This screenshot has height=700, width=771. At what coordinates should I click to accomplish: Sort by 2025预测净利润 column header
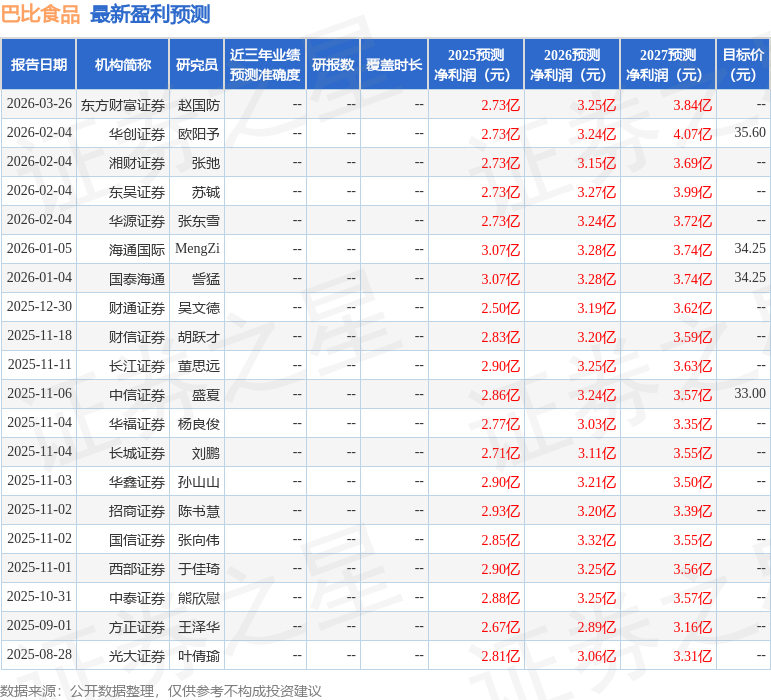coord(476,65)
